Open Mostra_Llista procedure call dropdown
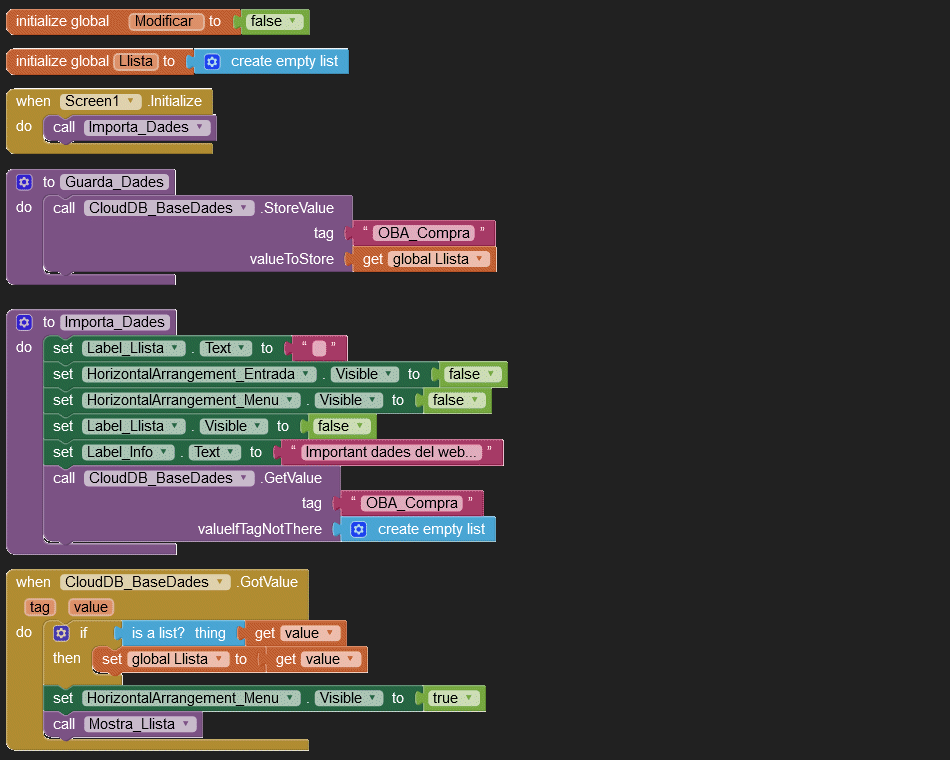The image size is (950, 760). [186, 724]
